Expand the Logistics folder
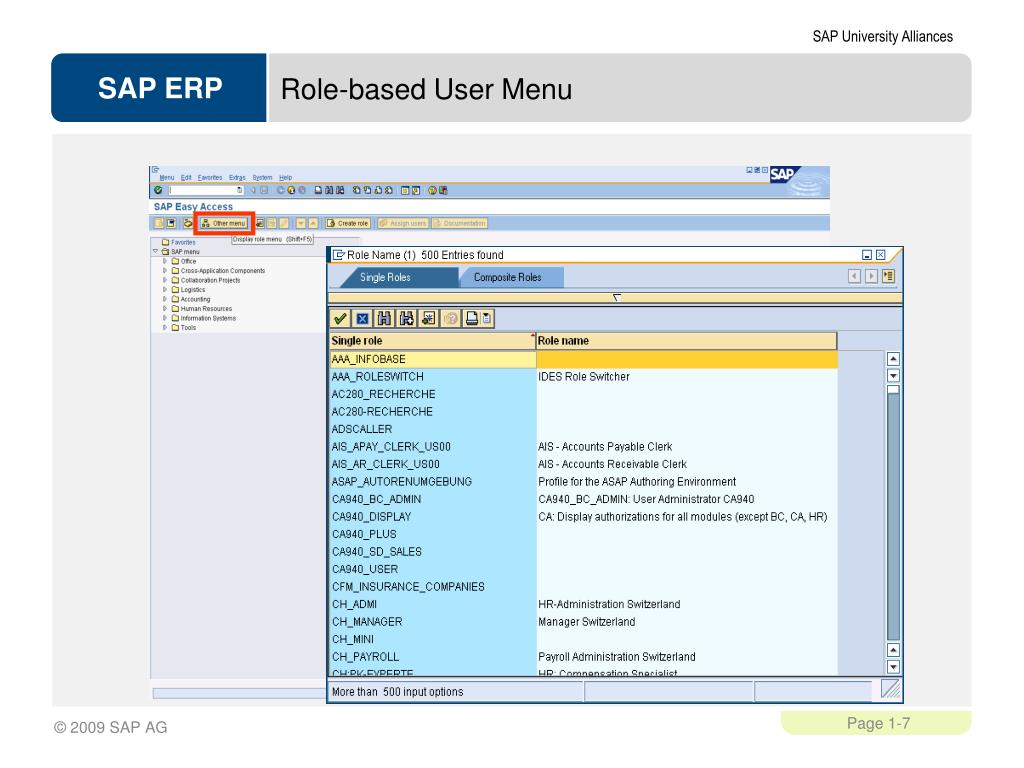The width and height of the screenshot is (1024, 768). click(x=165, y=289)
